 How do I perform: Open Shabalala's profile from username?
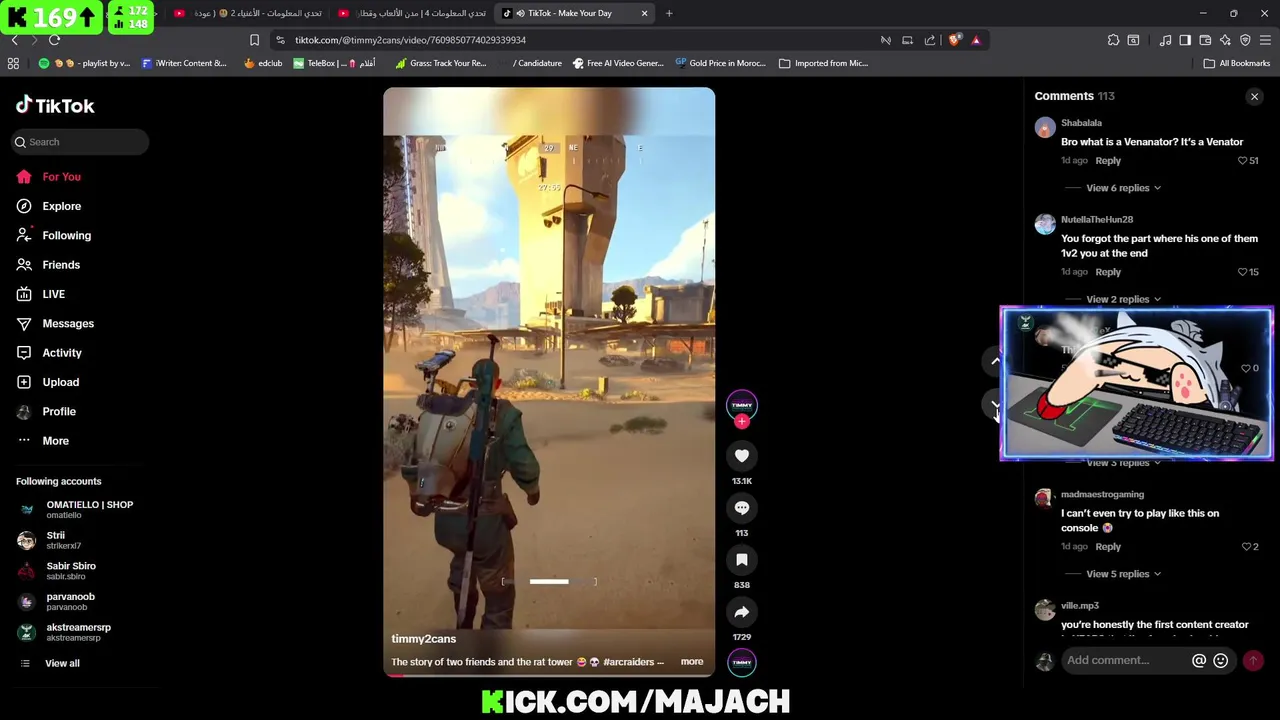(x=1081, y=123)
